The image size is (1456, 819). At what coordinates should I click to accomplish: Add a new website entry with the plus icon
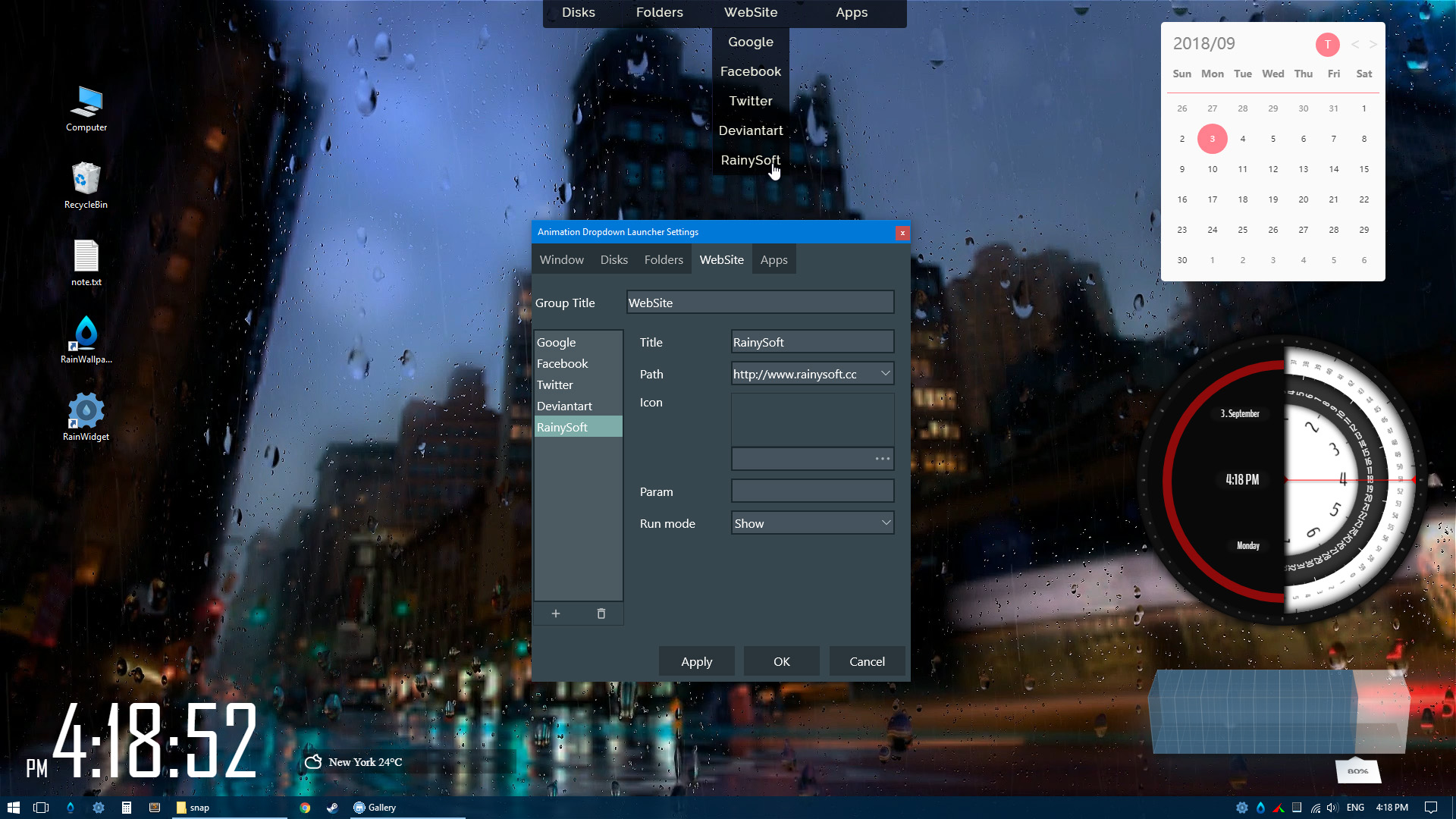pos(556,613)
